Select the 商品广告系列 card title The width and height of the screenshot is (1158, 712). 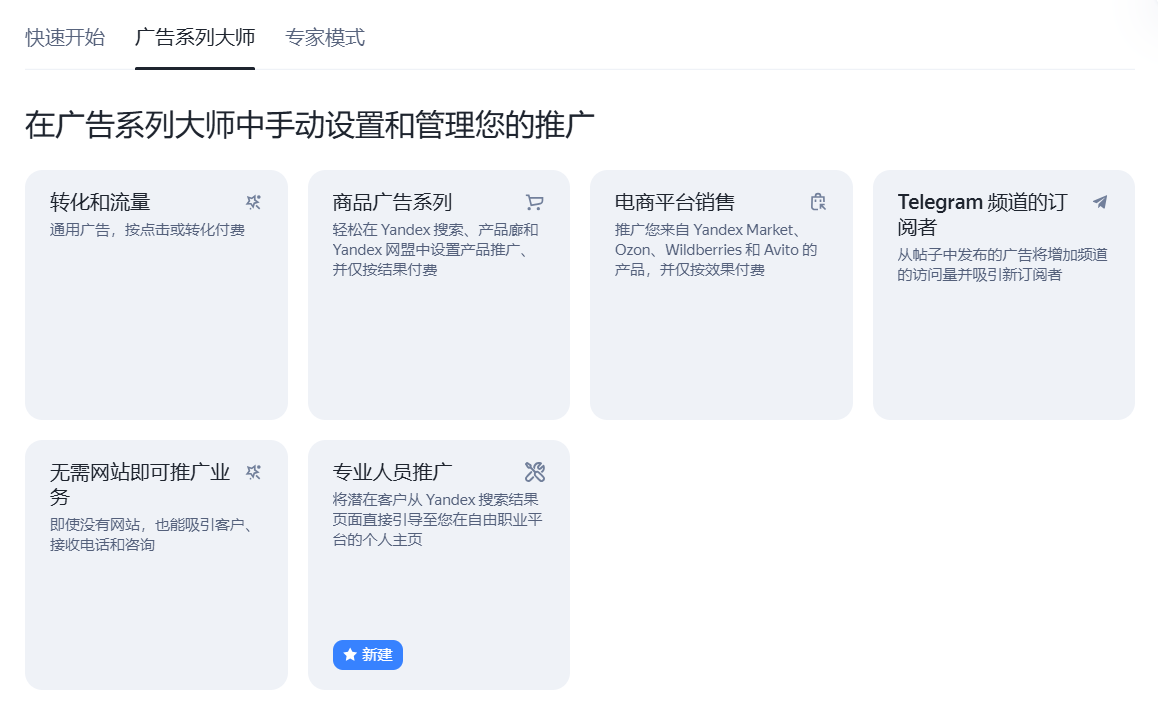point(392,202)
